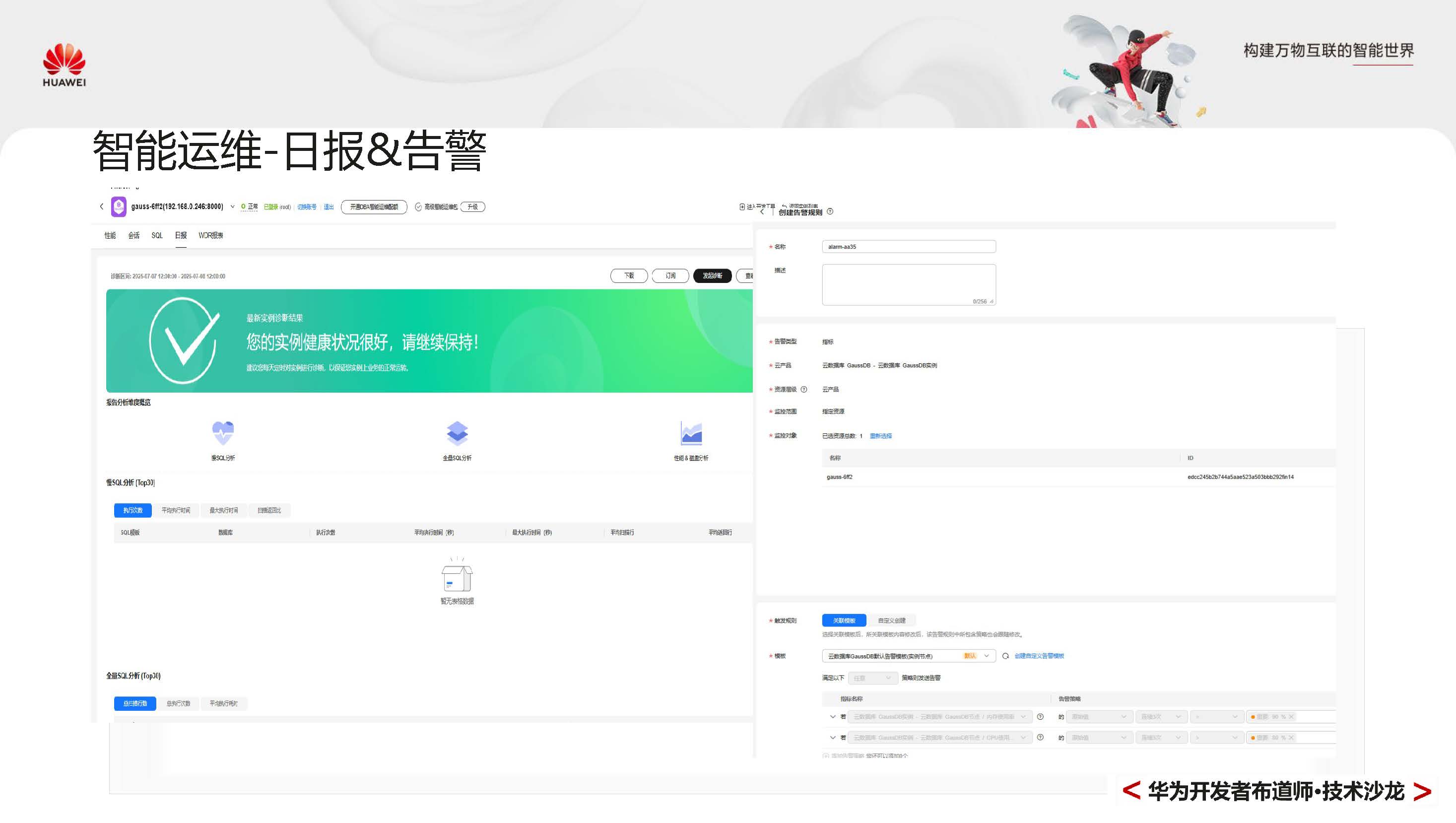
Task: Open 性能&磁盘分析 via its chart icon
Action: [x=693, y=432]
